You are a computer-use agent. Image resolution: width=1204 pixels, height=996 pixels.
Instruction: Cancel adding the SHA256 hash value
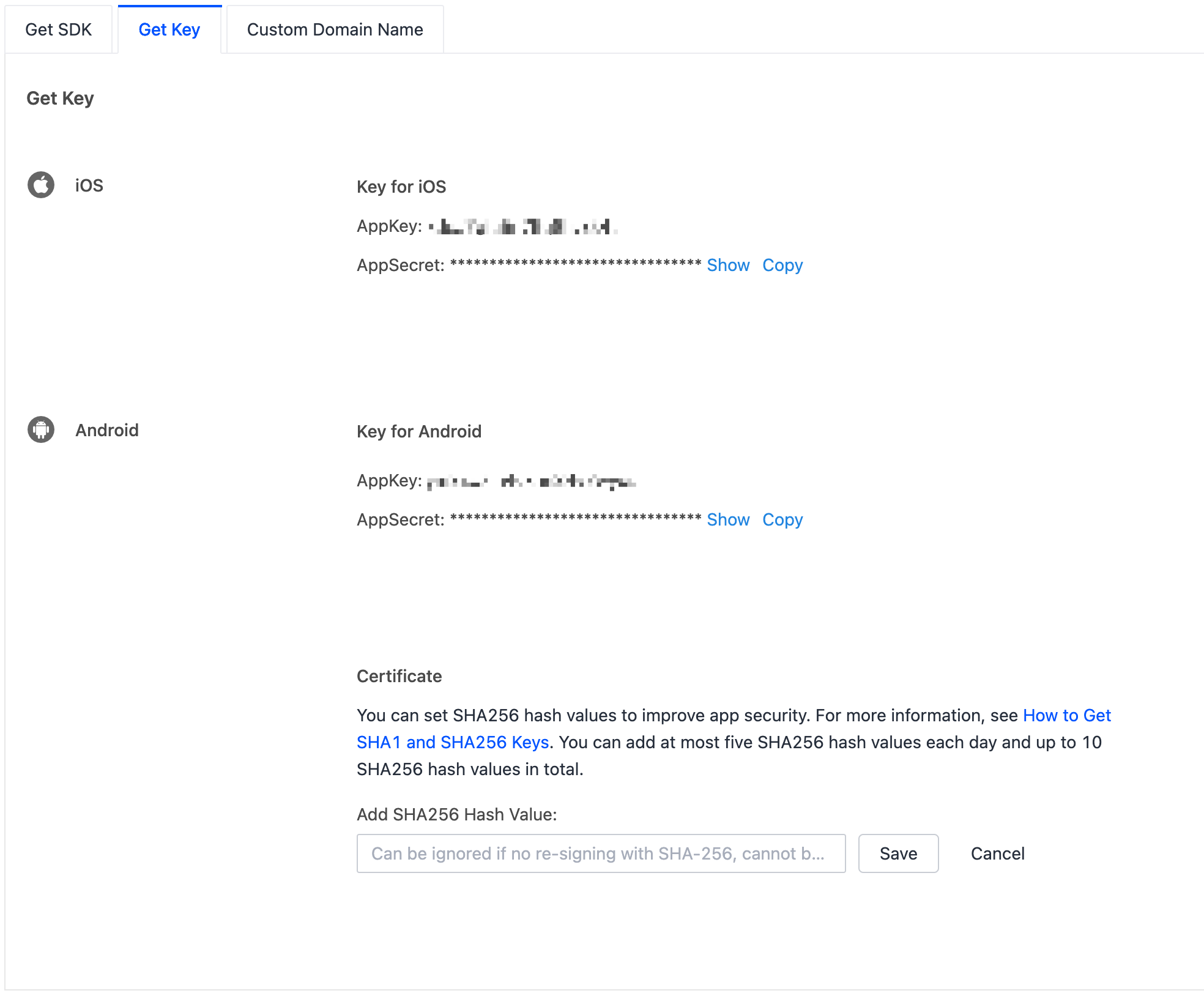[x=997, y=853]
